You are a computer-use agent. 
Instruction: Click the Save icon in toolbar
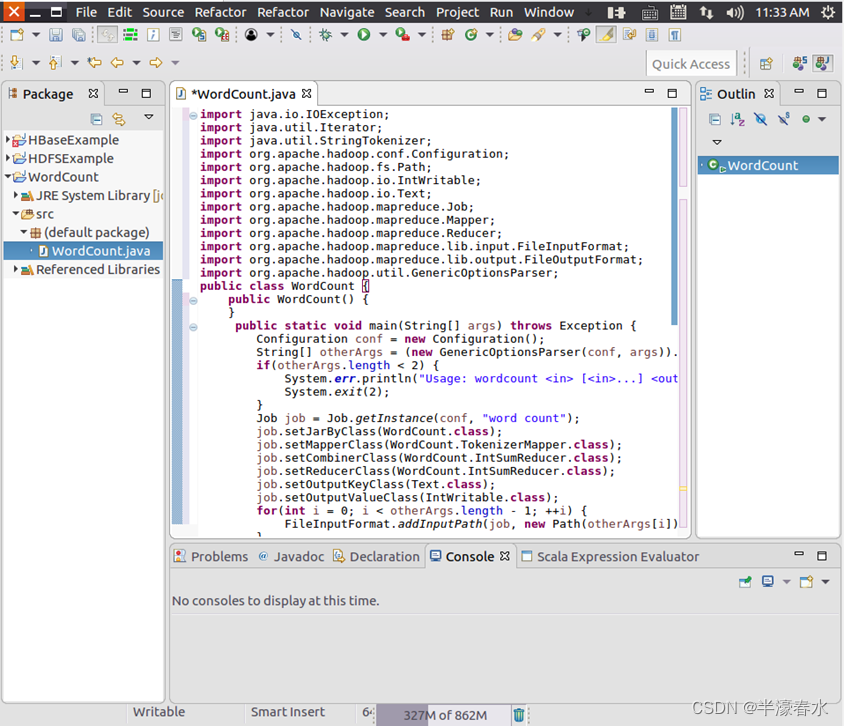point(55,35)
